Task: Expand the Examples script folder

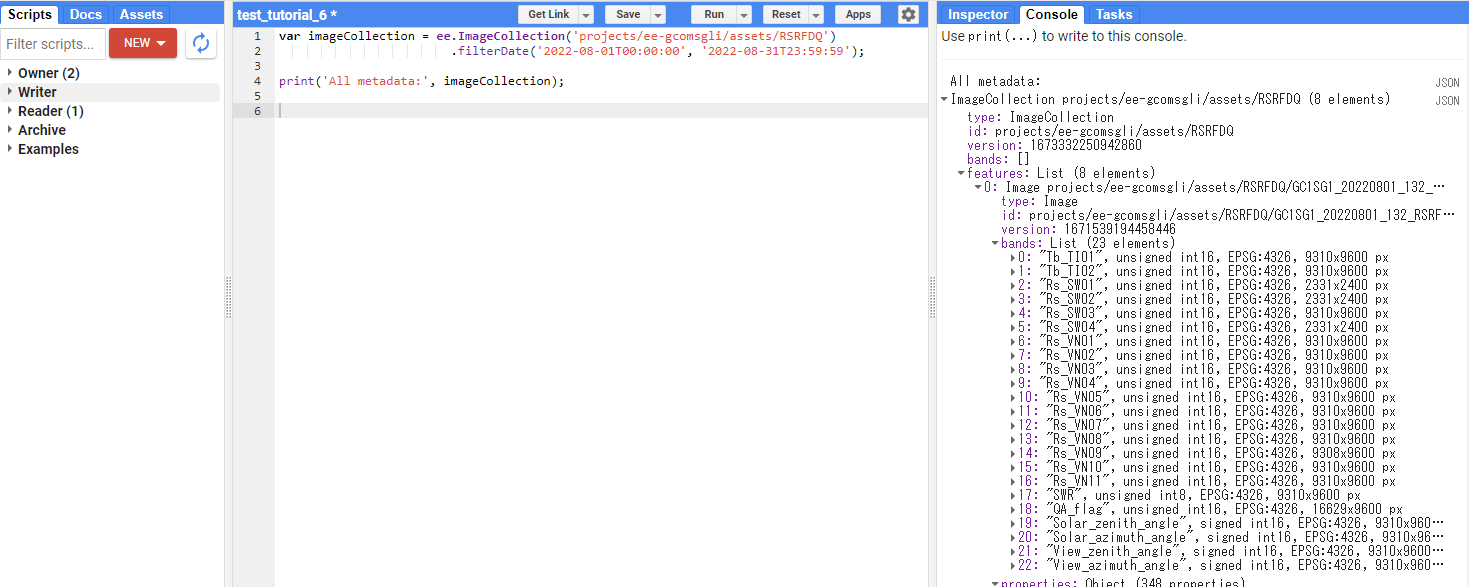Action: pyautogui.click(x=10, y=149)
